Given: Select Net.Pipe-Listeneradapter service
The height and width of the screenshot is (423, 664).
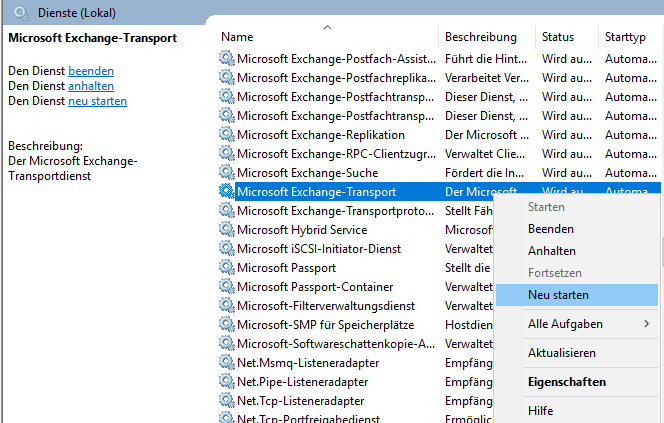Looking at the screenshot, I should pyautogui.click(x=302, y=382).
